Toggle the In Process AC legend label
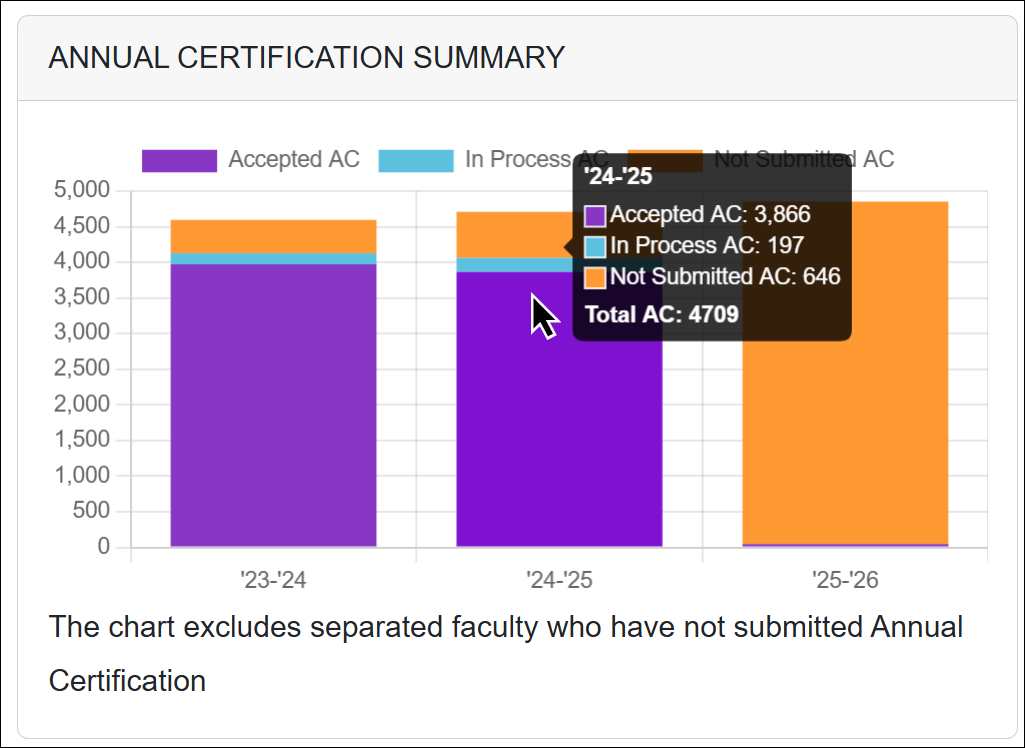 [520, 159]
